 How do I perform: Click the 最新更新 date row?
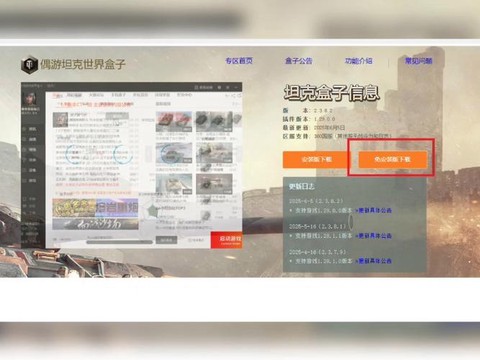(314, 127)
